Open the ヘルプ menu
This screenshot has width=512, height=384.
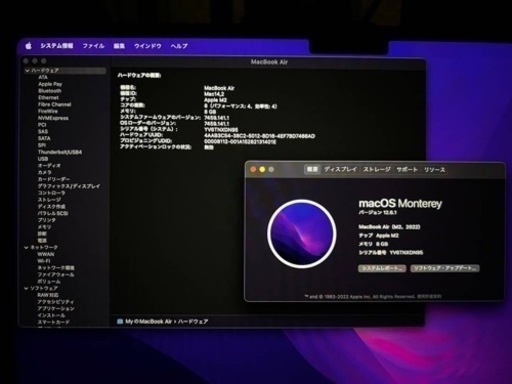point(179,46)
